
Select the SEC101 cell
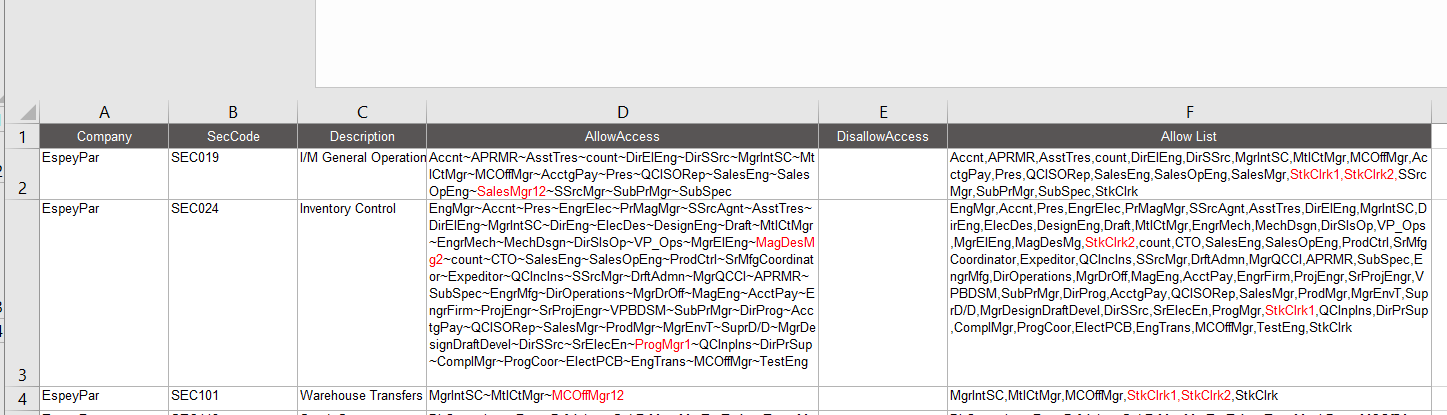[233, 396]
